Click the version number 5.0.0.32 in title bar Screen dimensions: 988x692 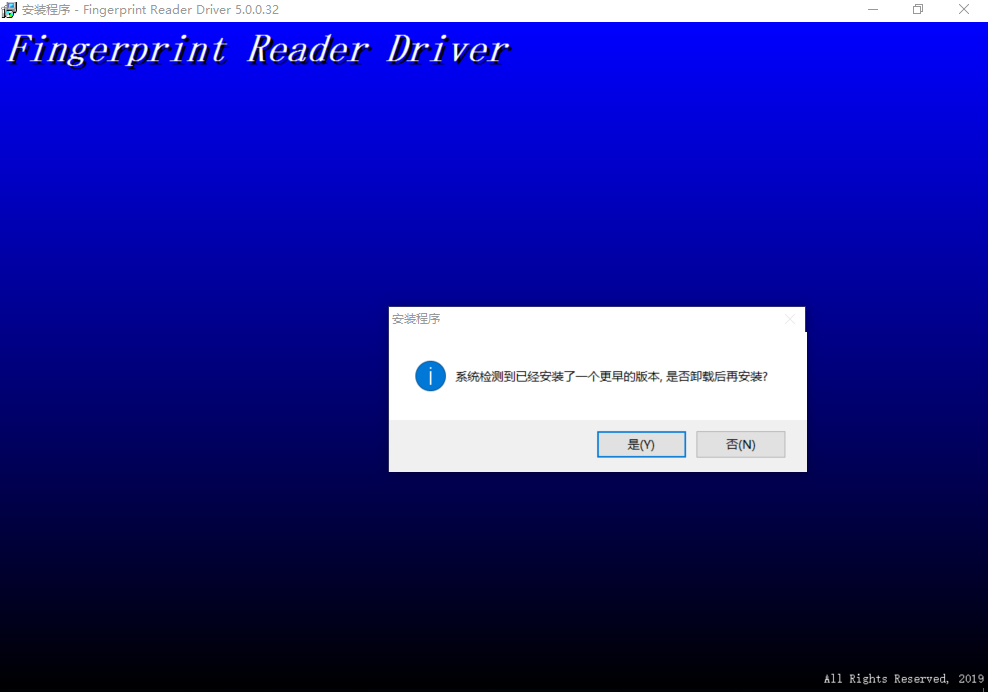(257, 10)
